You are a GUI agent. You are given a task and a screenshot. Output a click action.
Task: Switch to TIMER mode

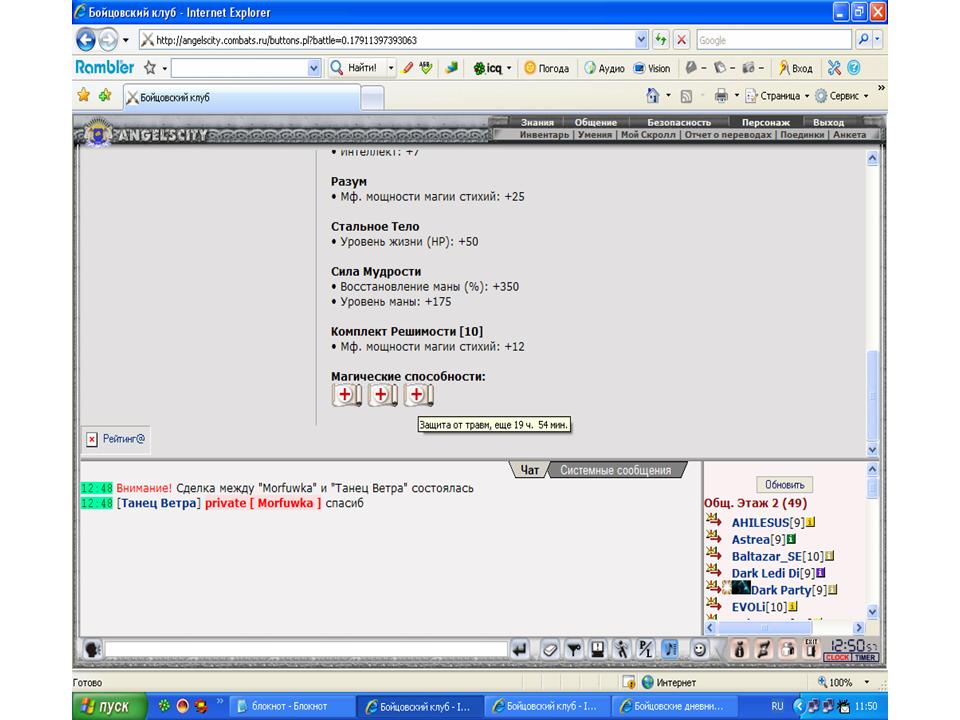(865, 658)
